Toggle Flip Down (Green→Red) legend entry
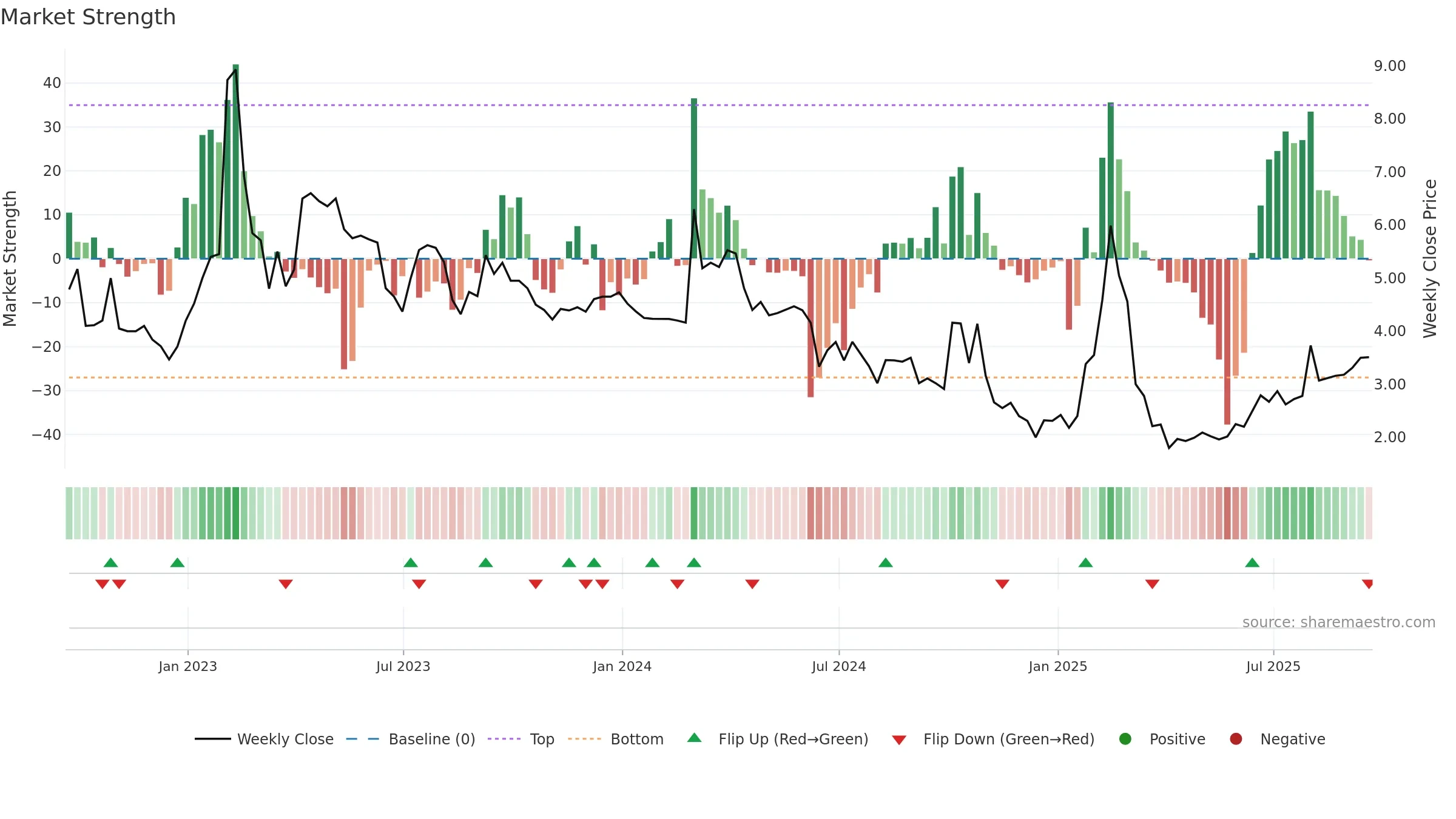Screen dimensions: 1456x819 (x=993, y=739)
